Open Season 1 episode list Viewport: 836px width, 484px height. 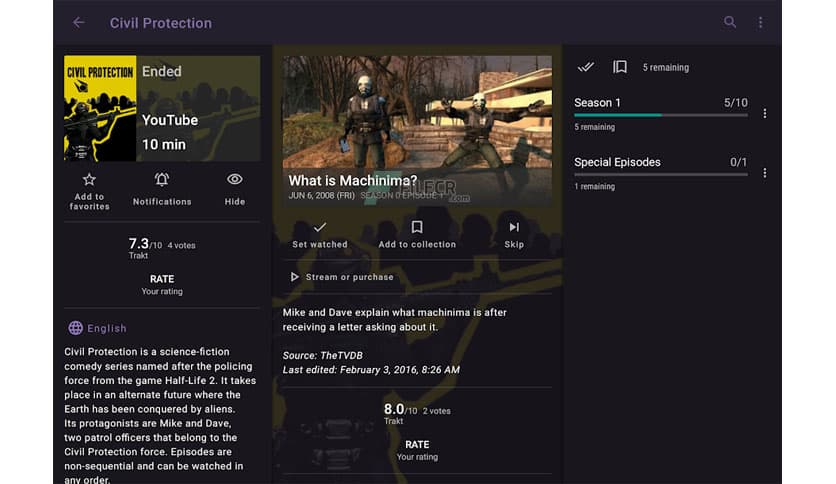[598, 102]
